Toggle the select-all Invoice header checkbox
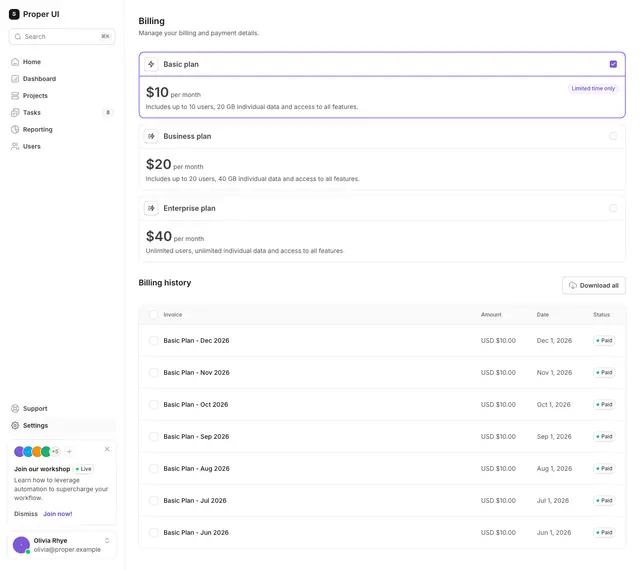 [153, 314]
